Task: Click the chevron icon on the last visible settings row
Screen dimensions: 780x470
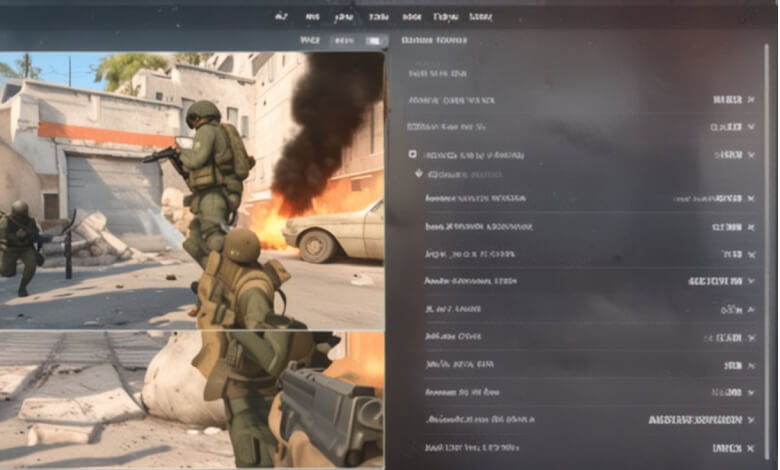Action: coord(751,448)
